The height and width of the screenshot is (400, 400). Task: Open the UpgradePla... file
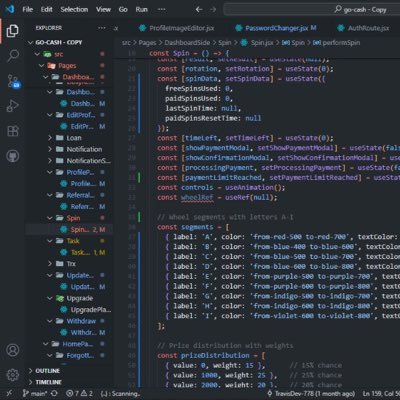click(x=69, y=310)
